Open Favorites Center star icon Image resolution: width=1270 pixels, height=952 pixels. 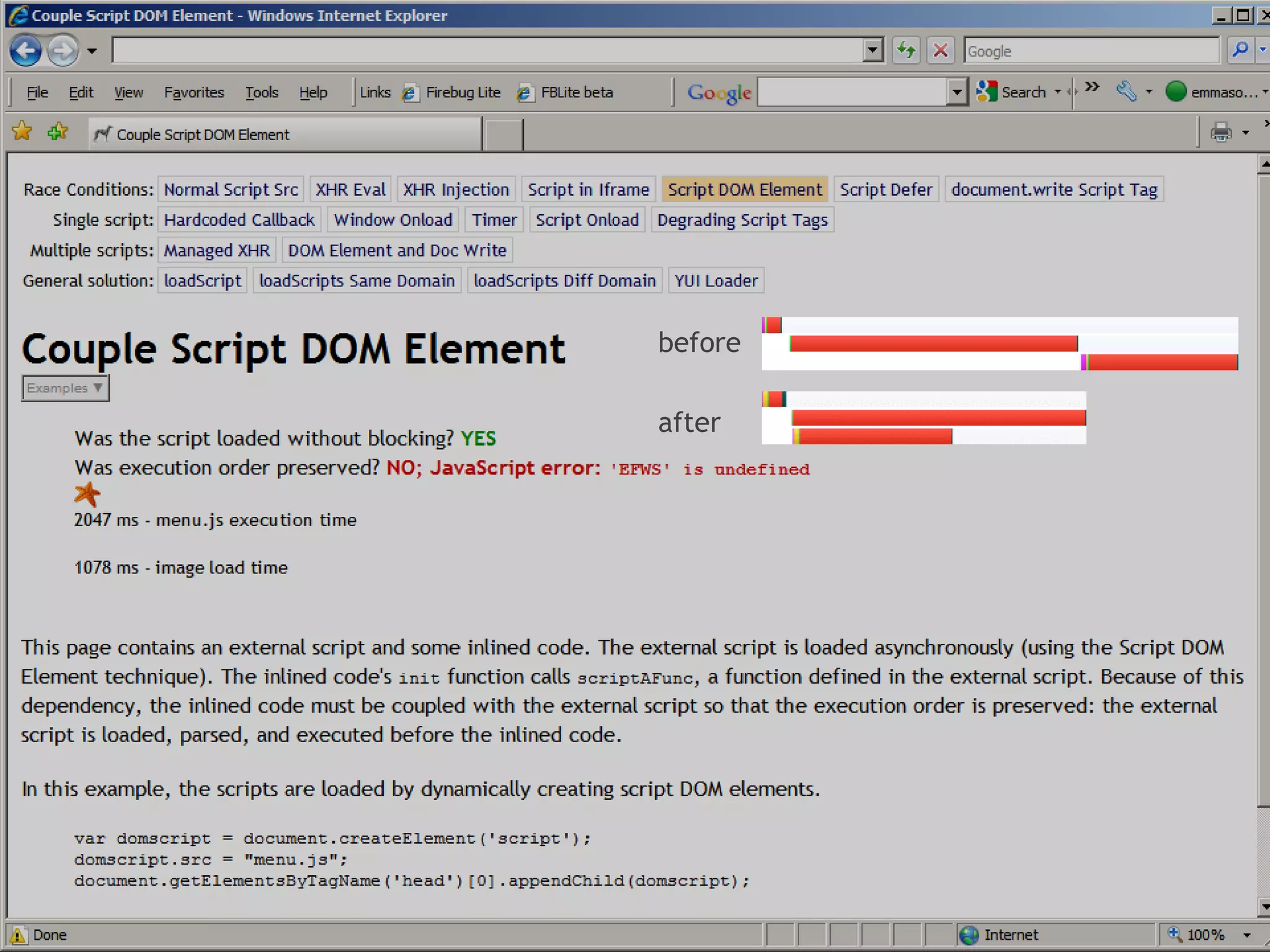(22, 132)
